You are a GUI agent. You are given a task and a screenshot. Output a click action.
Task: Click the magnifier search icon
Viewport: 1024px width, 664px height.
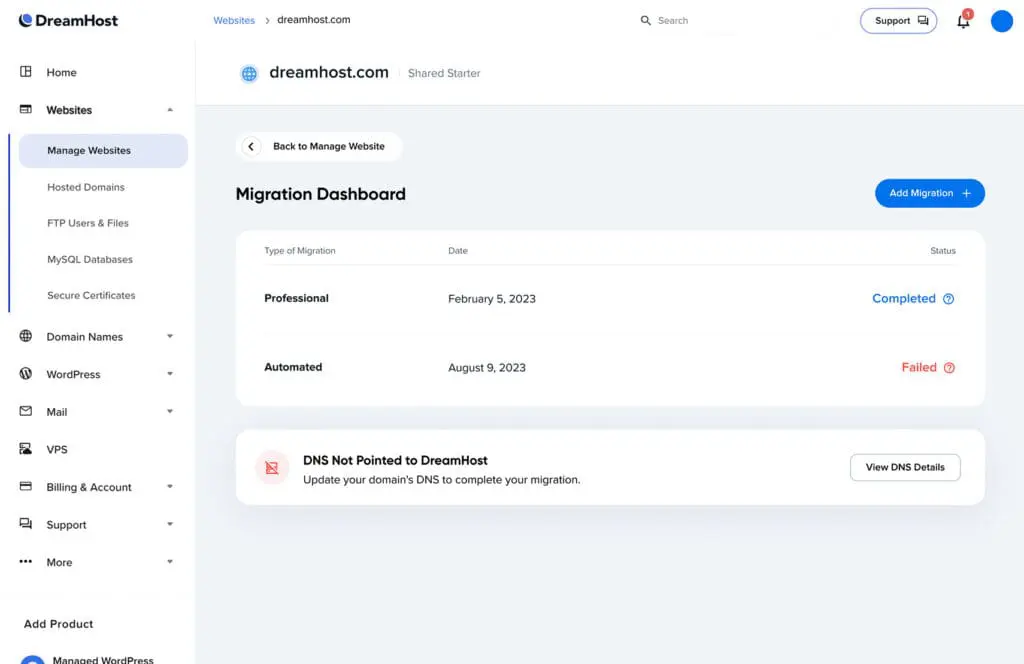645,20
